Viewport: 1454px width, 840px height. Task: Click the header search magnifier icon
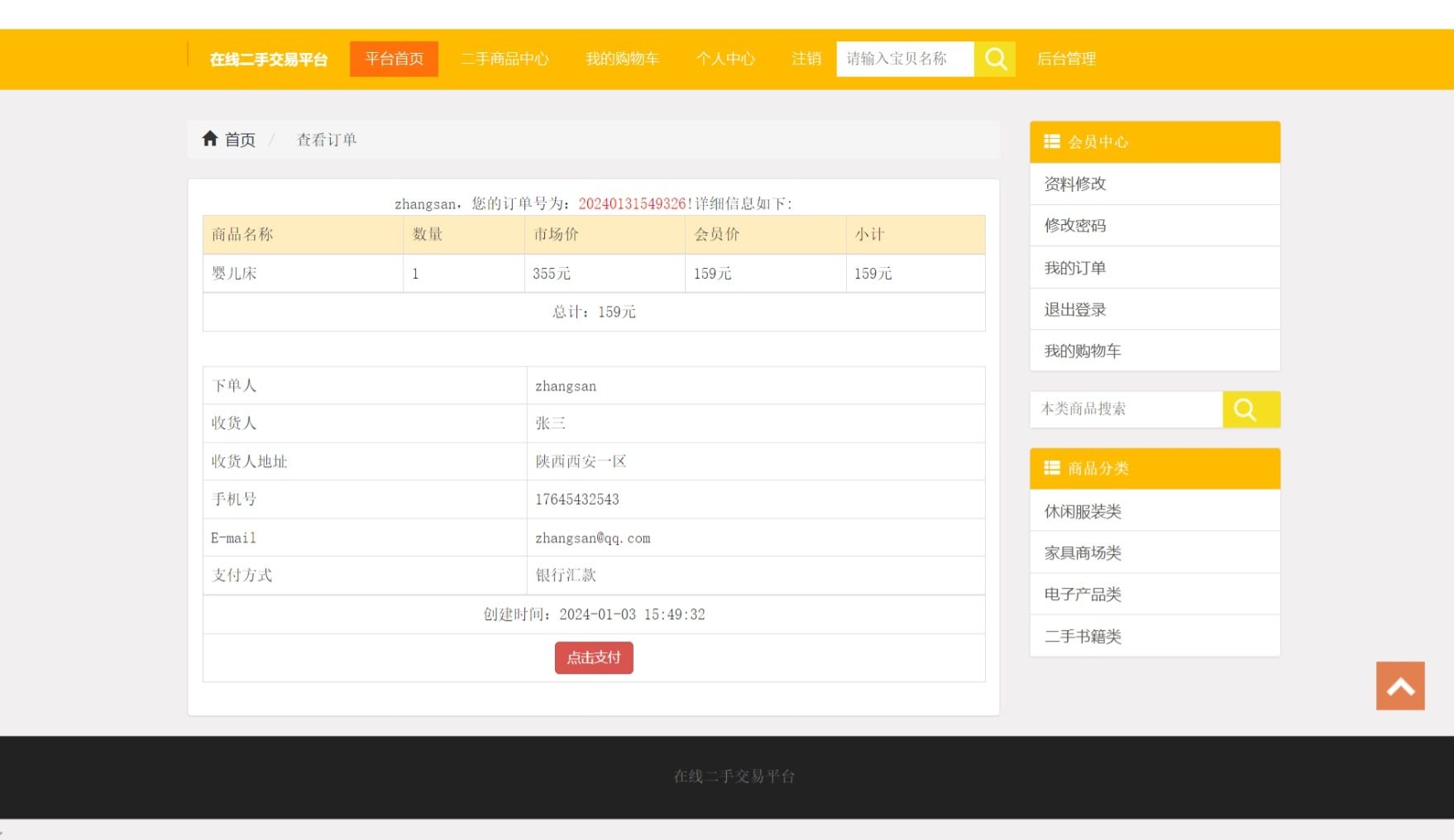[995, 59]
